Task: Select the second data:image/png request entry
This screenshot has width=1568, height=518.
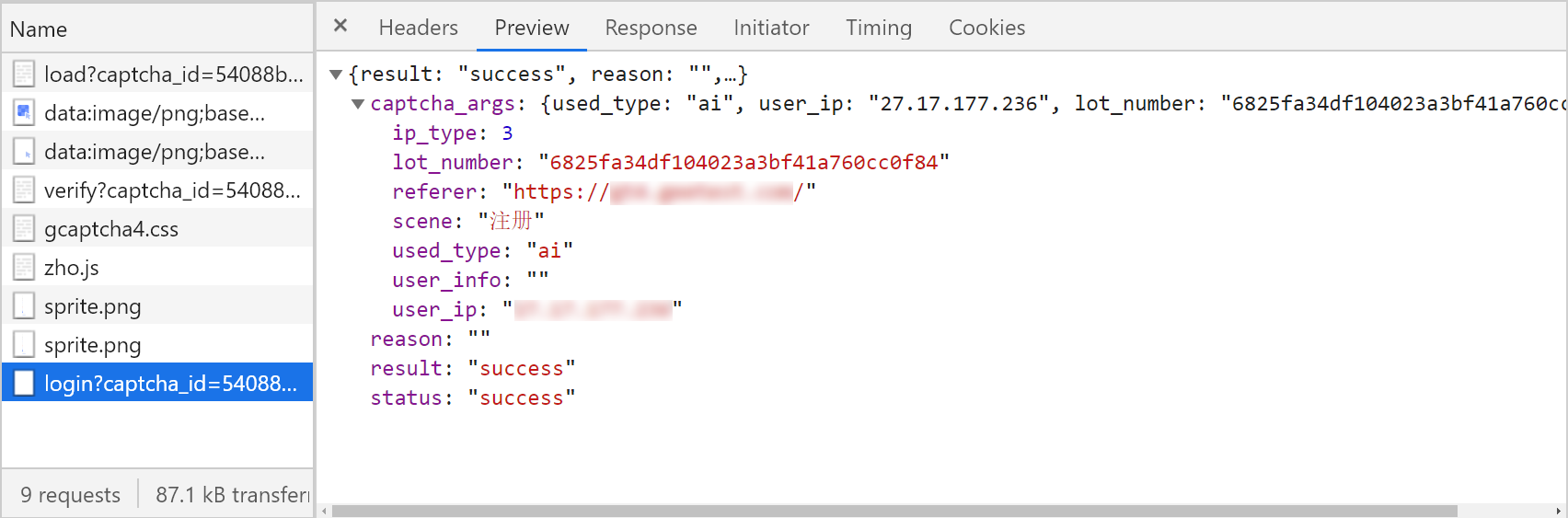Action: coord(155,152)
